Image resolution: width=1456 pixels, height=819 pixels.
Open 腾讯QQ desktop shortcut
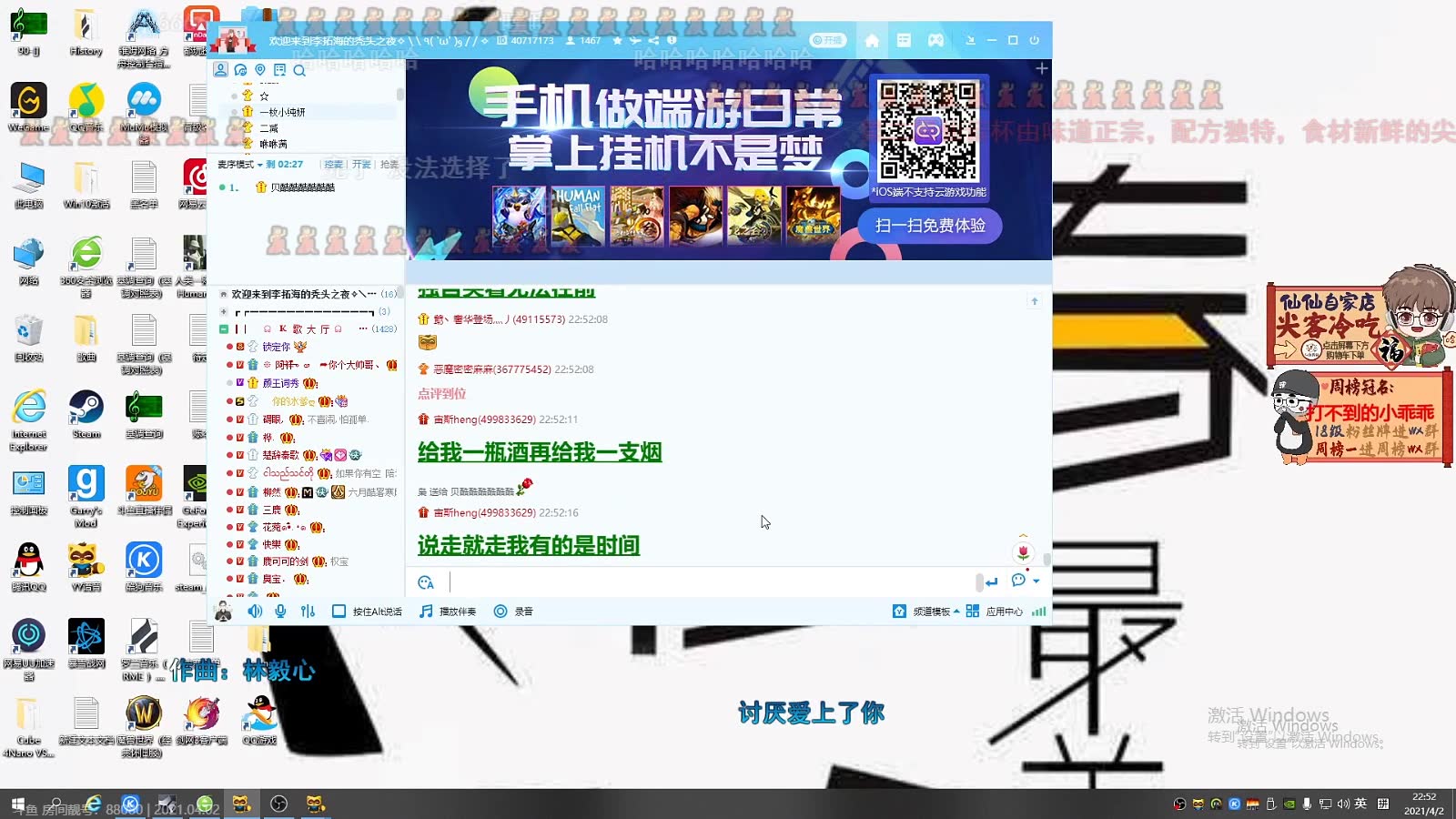click(29, 568)
